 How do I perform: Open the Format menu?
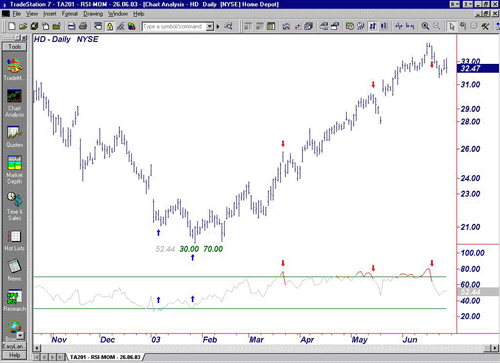click(70, 14)
